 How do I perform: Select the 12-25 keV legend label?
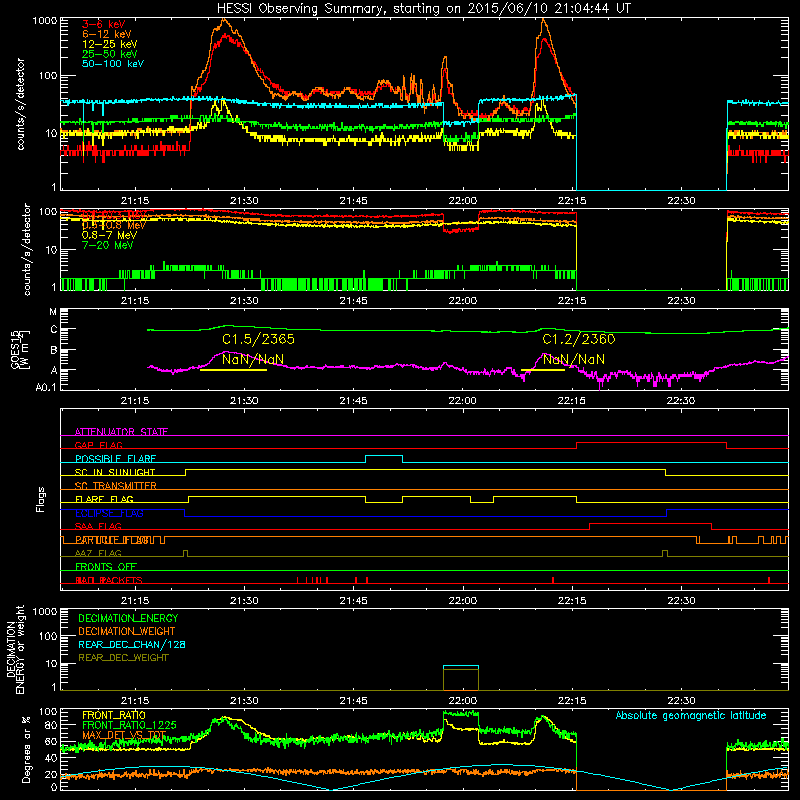coord(110,44)
